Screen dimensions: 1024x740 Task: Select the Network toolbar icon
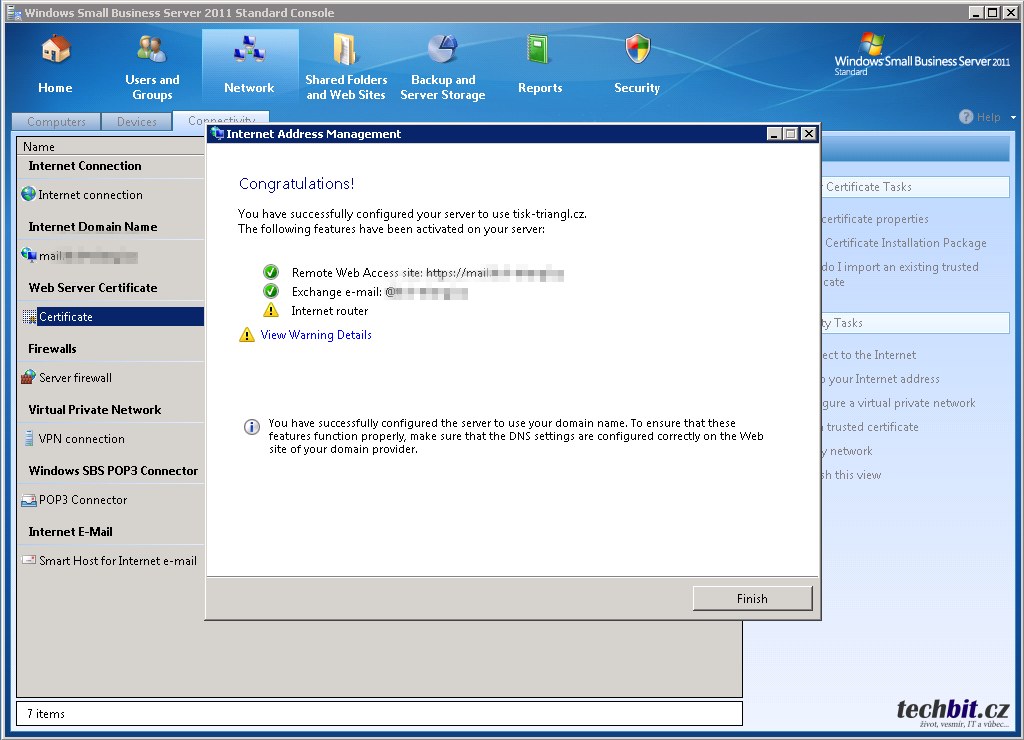click(x=249, y=50)
